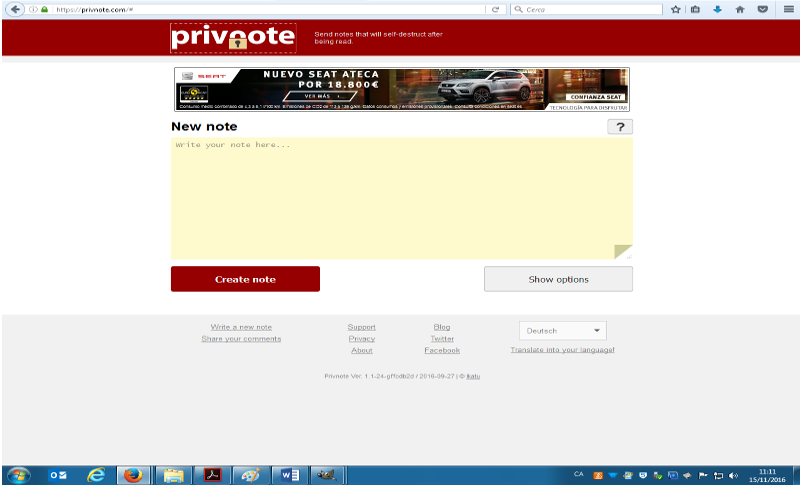Expand the Deutsch language dropdown
Image resolution: width=800 pixels, height=500 pixels.
click(563, 331)
